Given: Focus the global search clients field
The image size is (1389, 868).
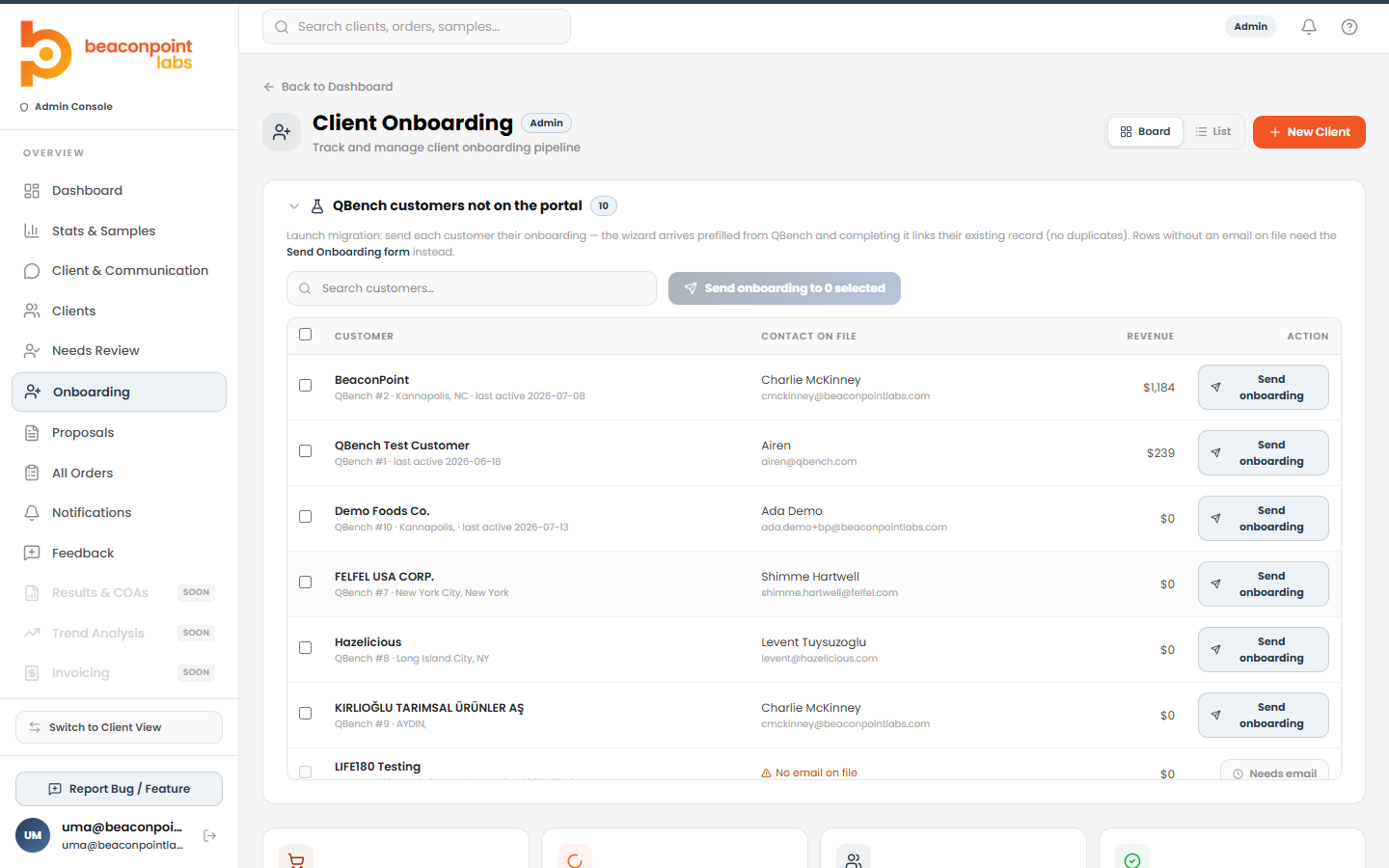Looking at the screenshot, I should 417,27.
